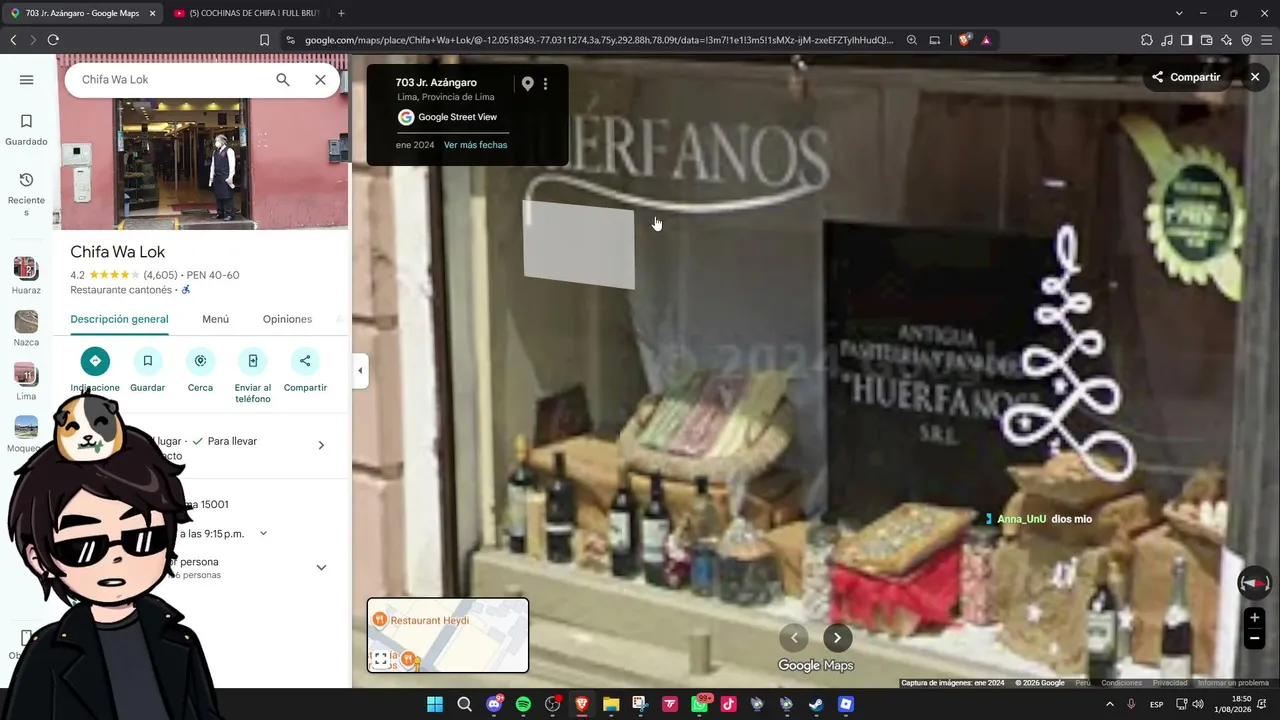Expand opening hours dropdown next to 9:15 p.m.
Viewport: 1280px width, 720px height.
pos(263,534)
